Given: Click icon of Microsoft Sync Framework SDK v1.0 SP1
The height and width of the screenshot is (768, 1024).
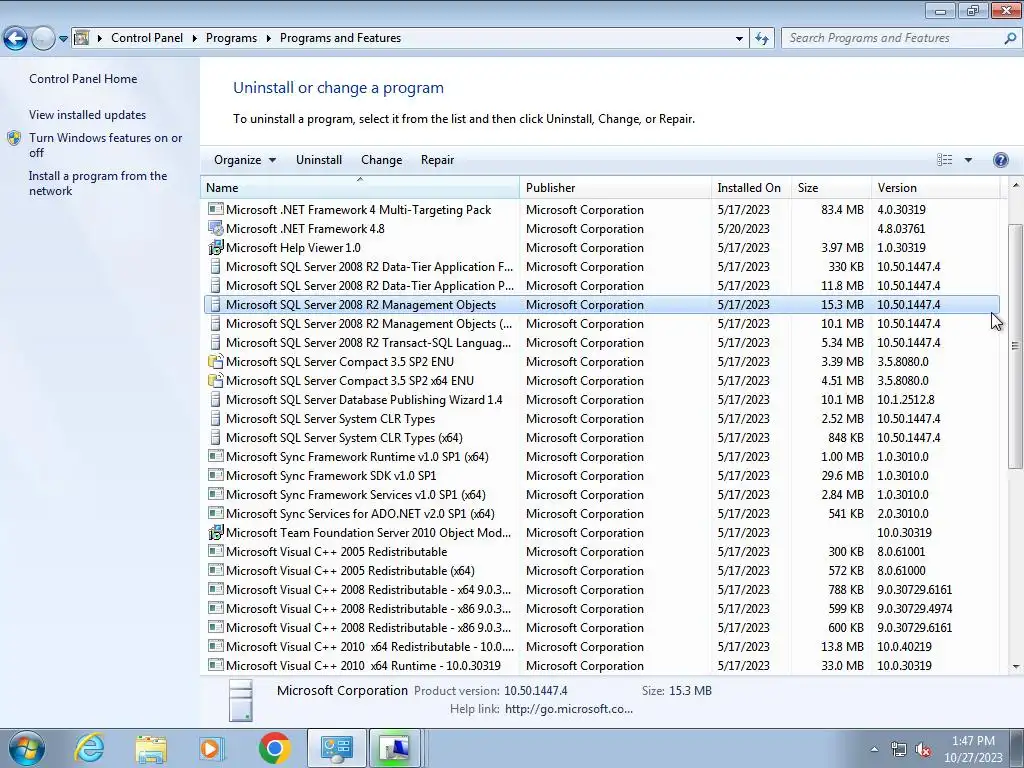Looking at the screenshot, I should (216, 475).
